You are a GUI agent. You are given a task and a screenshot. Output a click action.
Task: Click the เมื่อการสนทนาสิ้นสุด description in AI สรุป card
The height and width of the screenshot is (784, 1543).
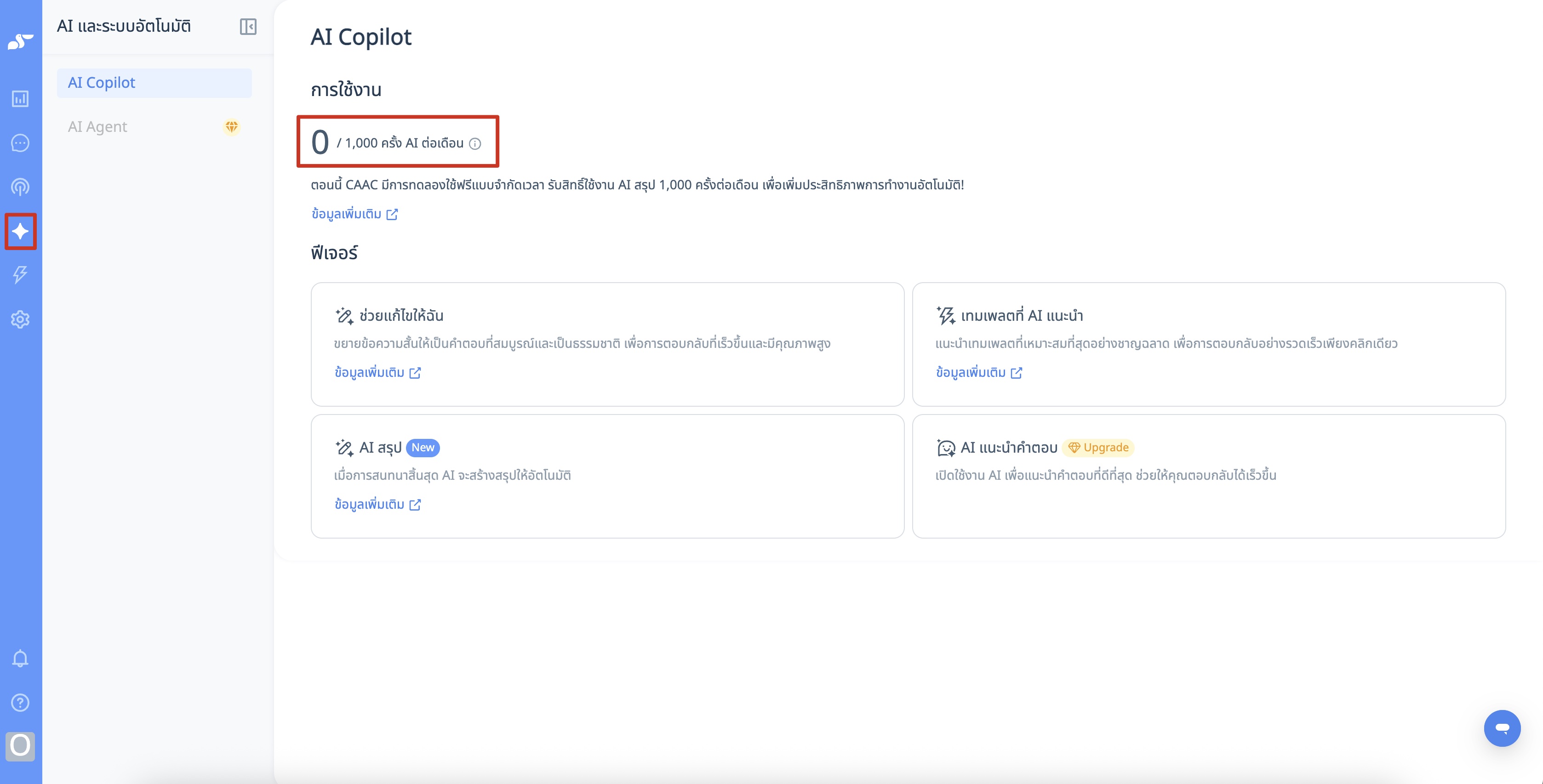[x=453, y=476]
